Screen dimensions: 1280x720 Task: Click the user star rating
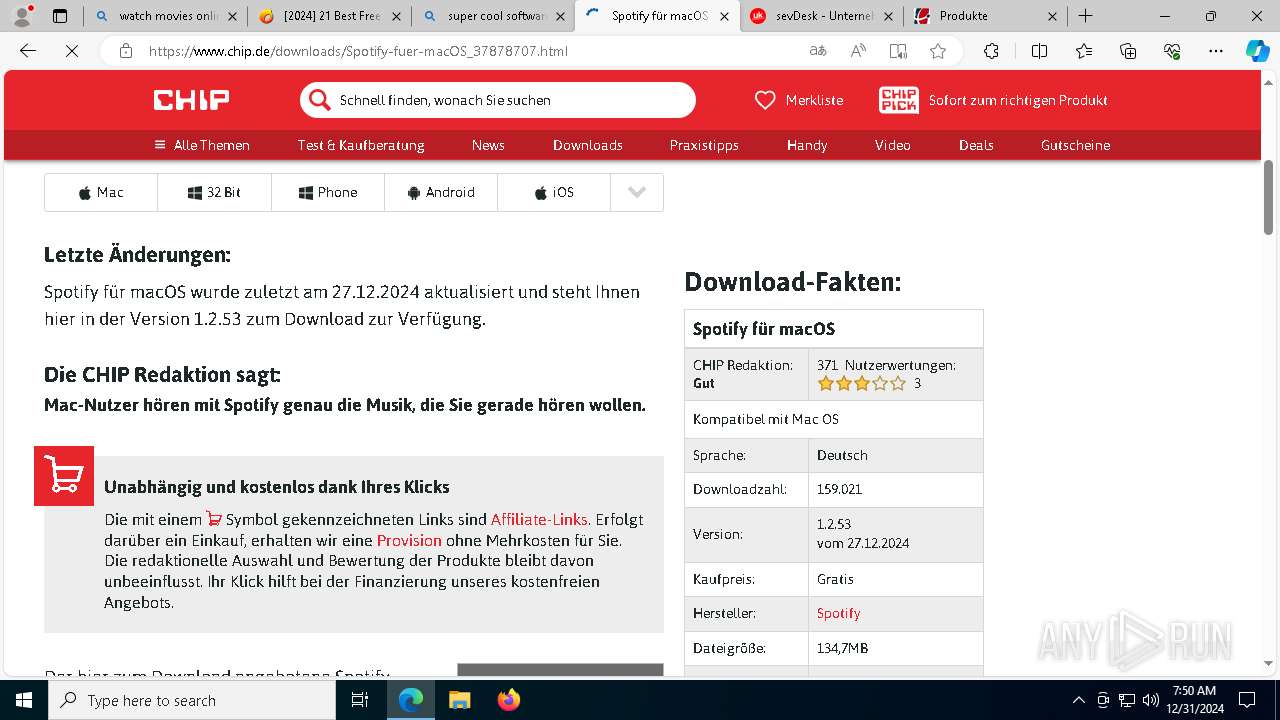861,383
